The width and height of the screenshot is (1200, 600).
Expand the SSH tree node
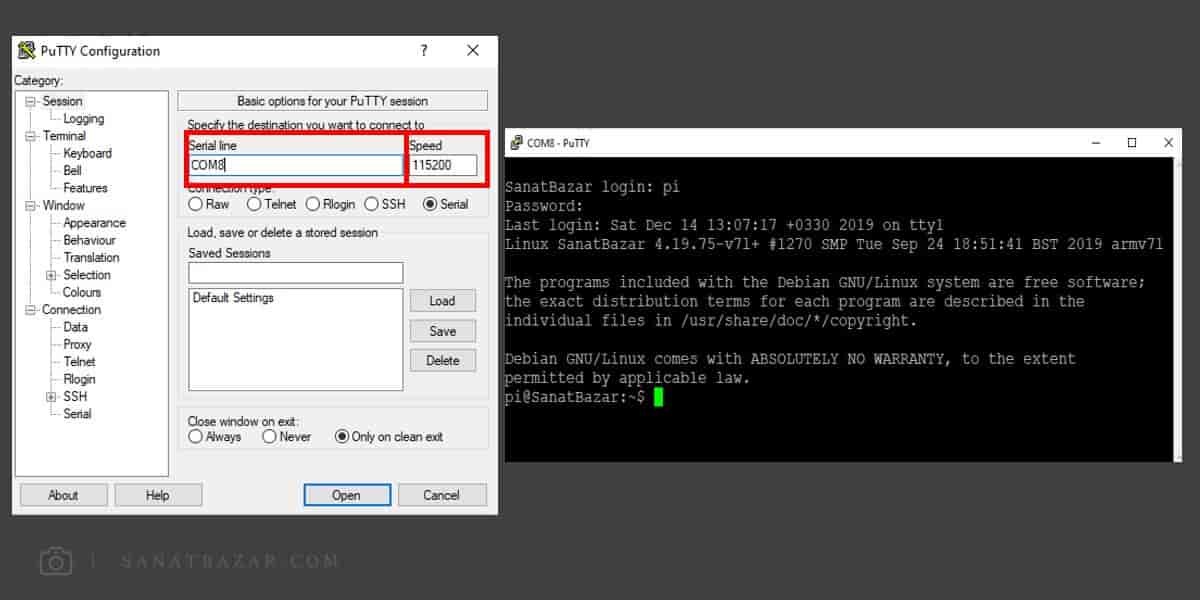click(51, 397)
